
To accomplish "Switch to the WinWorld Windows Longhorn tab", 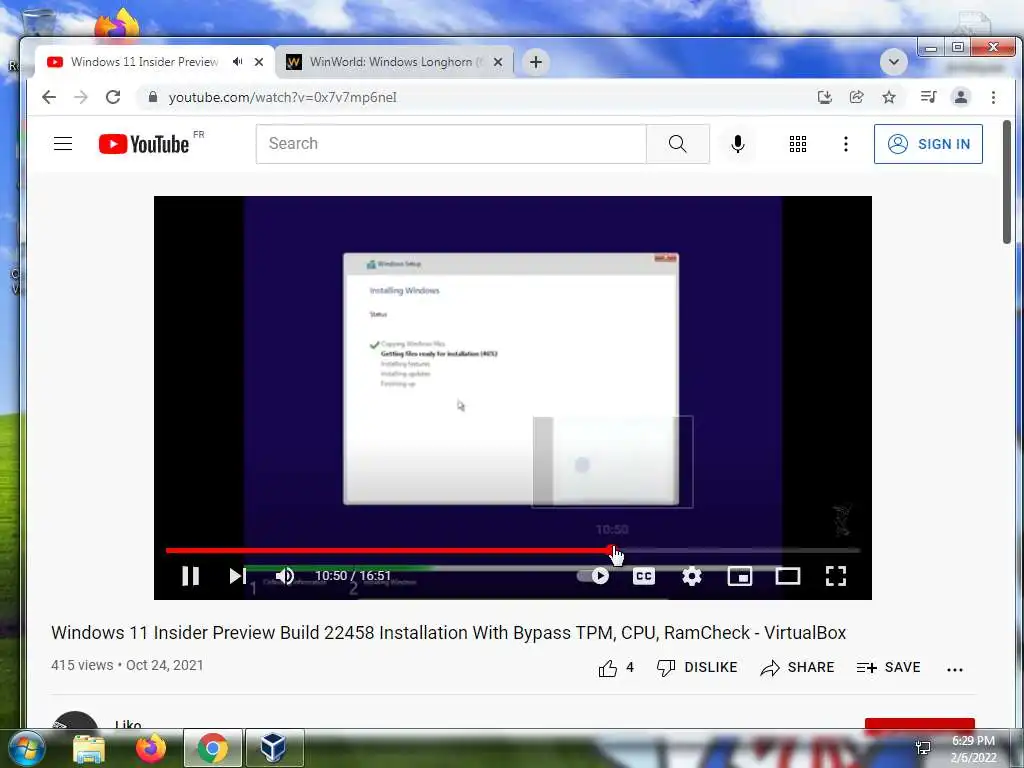I will click(394, 62).
